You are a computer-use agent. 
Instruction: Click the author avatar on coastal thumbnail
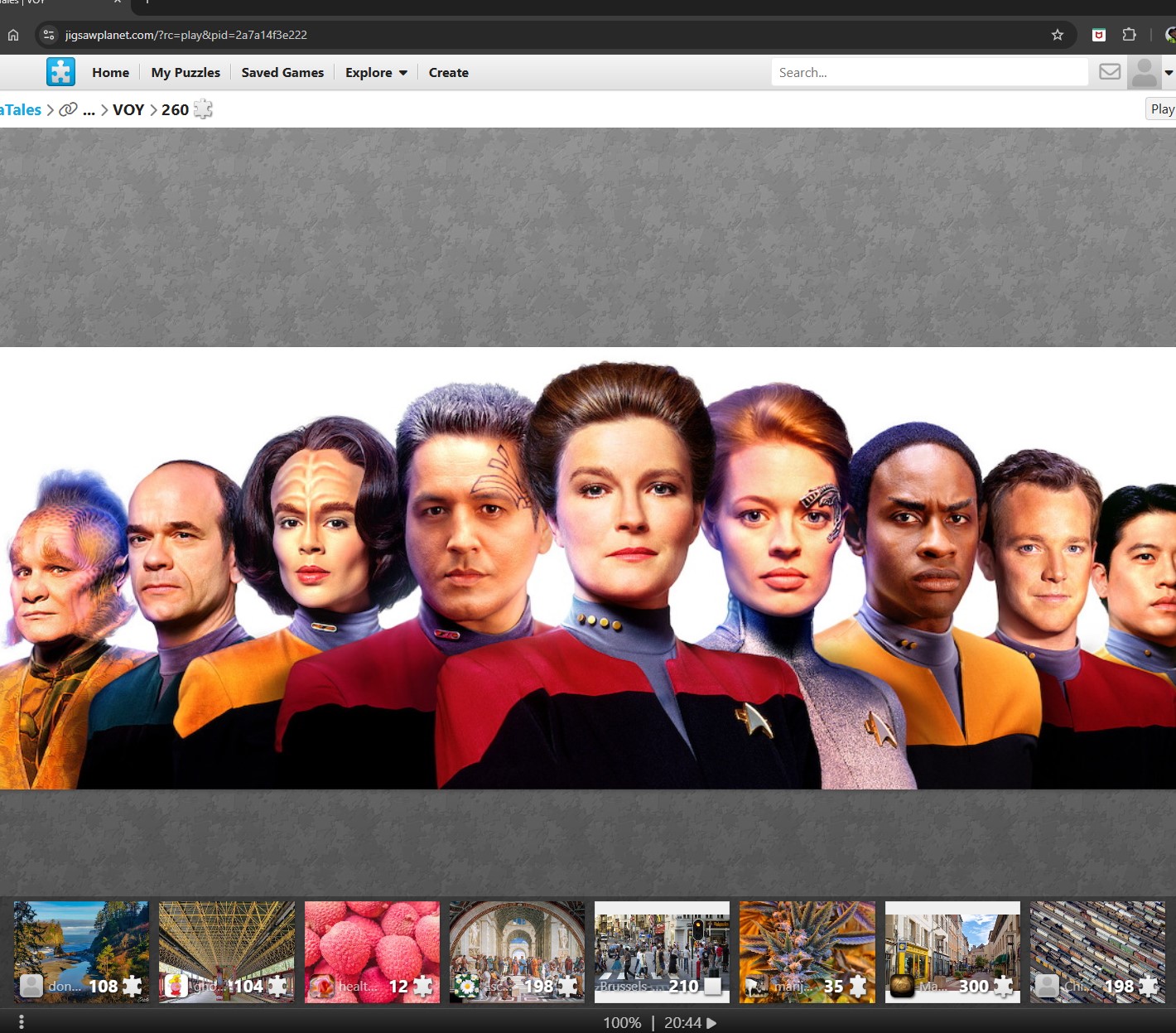(x=31, y=986)
